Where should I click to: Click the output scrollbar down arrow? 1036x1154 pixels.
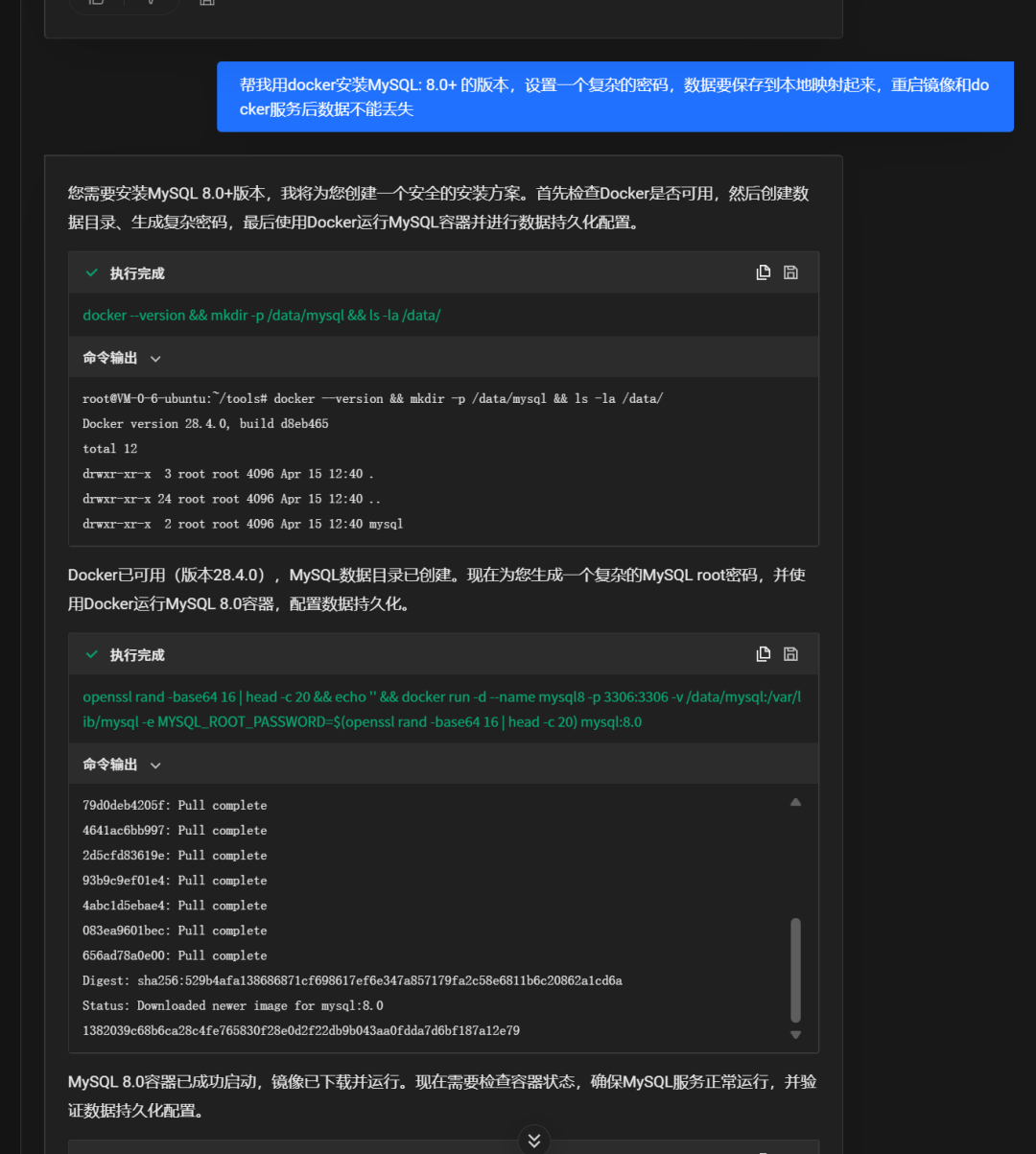point(795,1034)
